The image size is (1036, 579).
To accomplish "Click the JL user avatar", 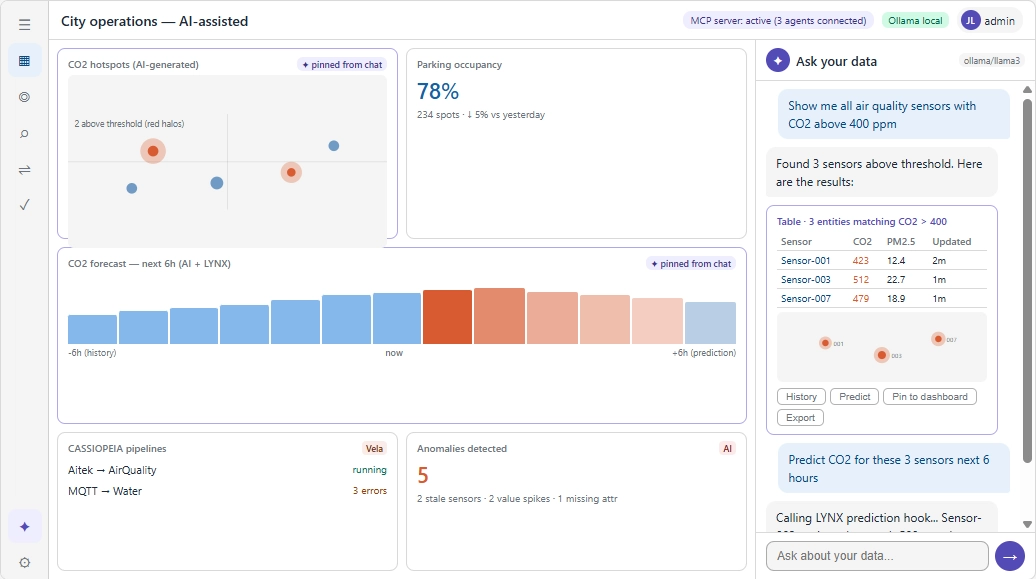I will [x=971, y=20].
